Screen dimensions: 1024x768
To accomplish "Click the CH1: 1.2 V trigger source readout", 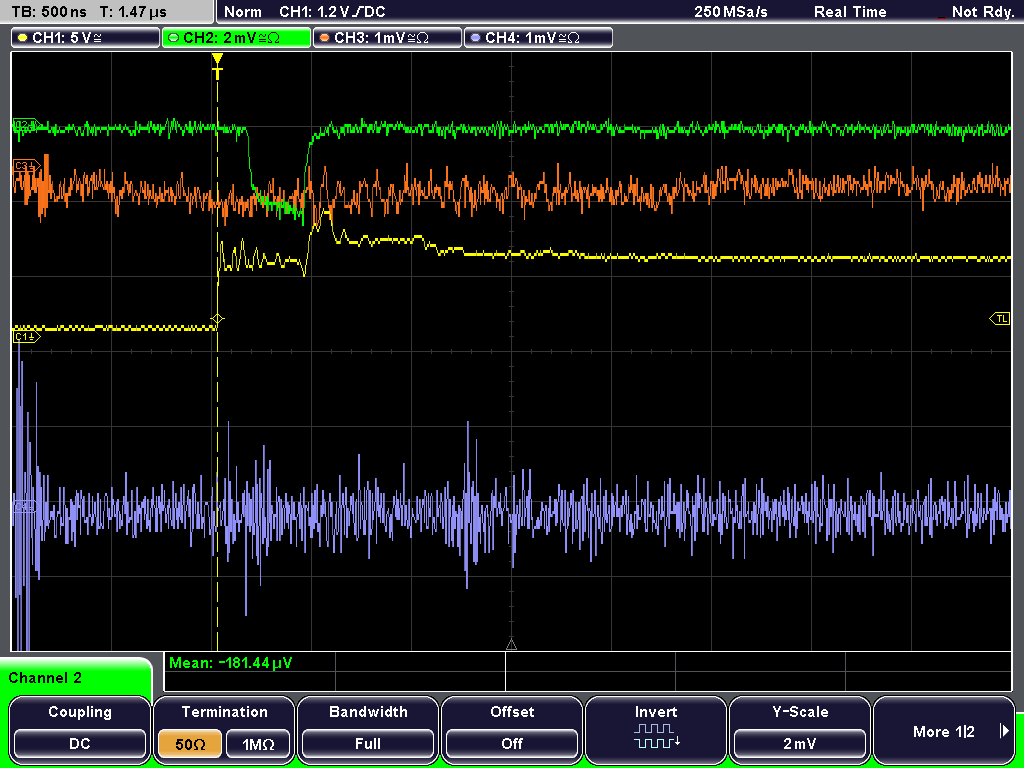I will [332, 12].
